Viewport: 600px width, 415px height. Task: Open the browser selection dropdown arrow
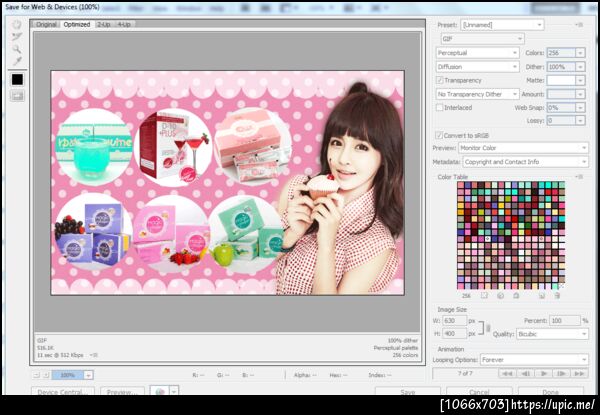point(174,391)
